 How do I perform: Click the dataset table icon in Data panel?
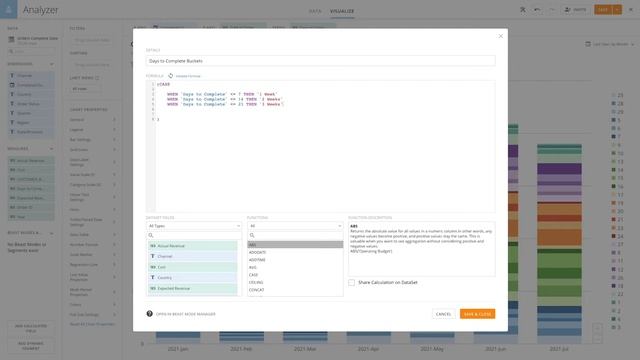click(x=11, y=39)
